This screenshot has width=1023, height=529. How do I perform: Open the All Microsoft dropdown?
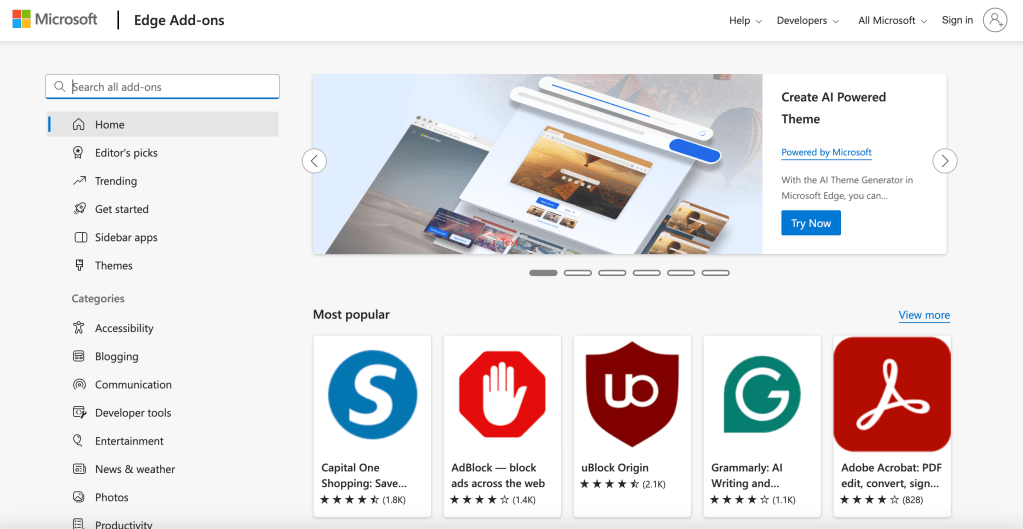(892, 21)
